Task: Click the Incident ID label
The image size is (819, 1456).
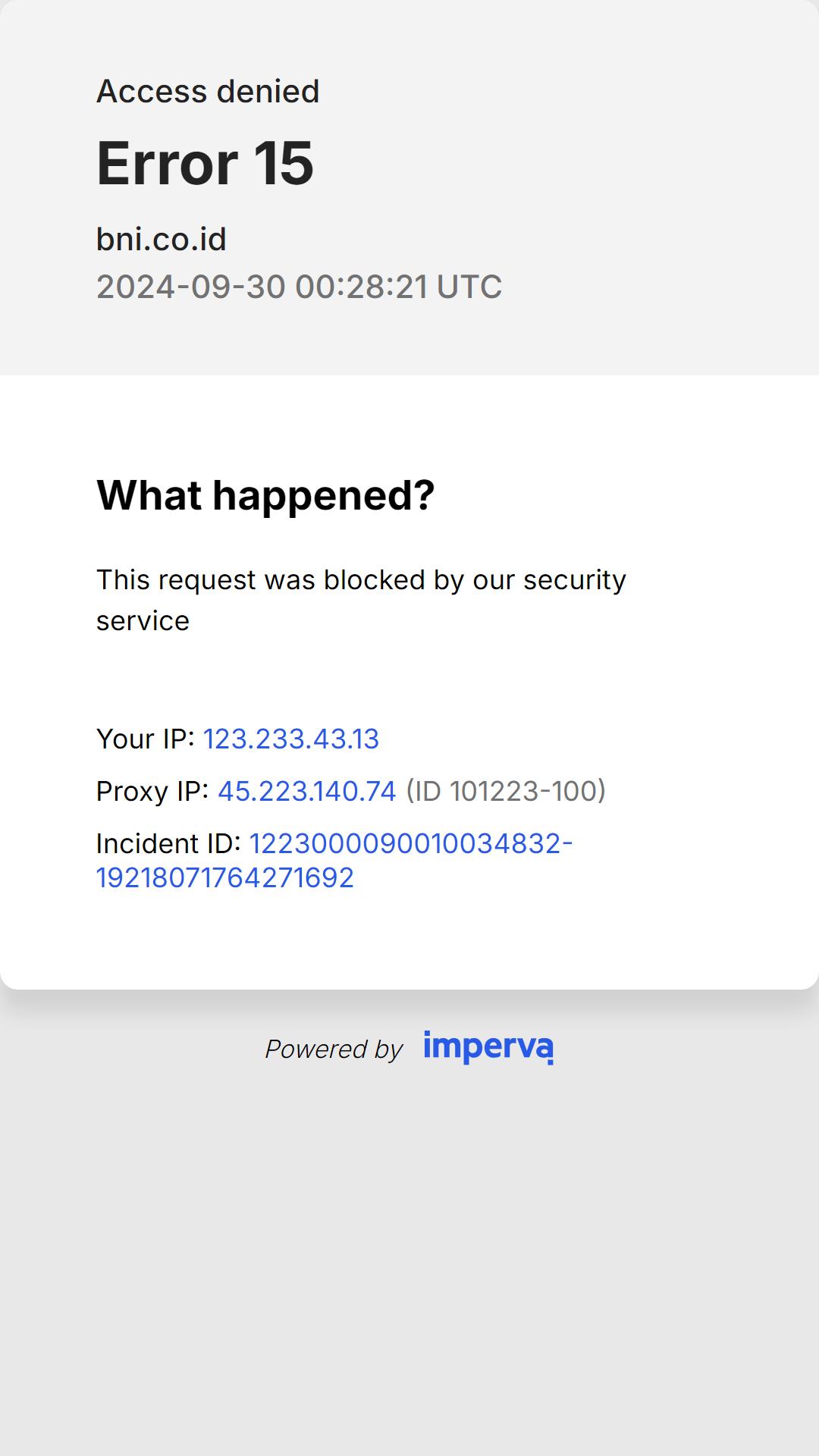Action: [x=168, y=843]
